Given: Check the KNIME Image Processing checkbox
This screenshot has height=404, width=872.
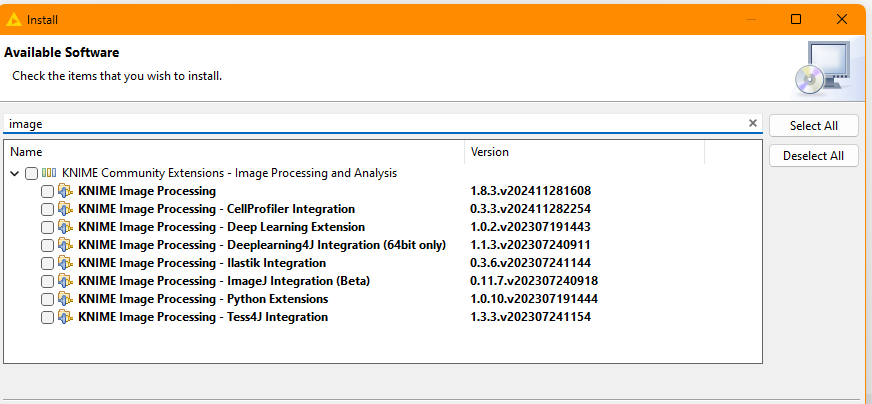Looking at the screenshot, I should pos(47,191).
